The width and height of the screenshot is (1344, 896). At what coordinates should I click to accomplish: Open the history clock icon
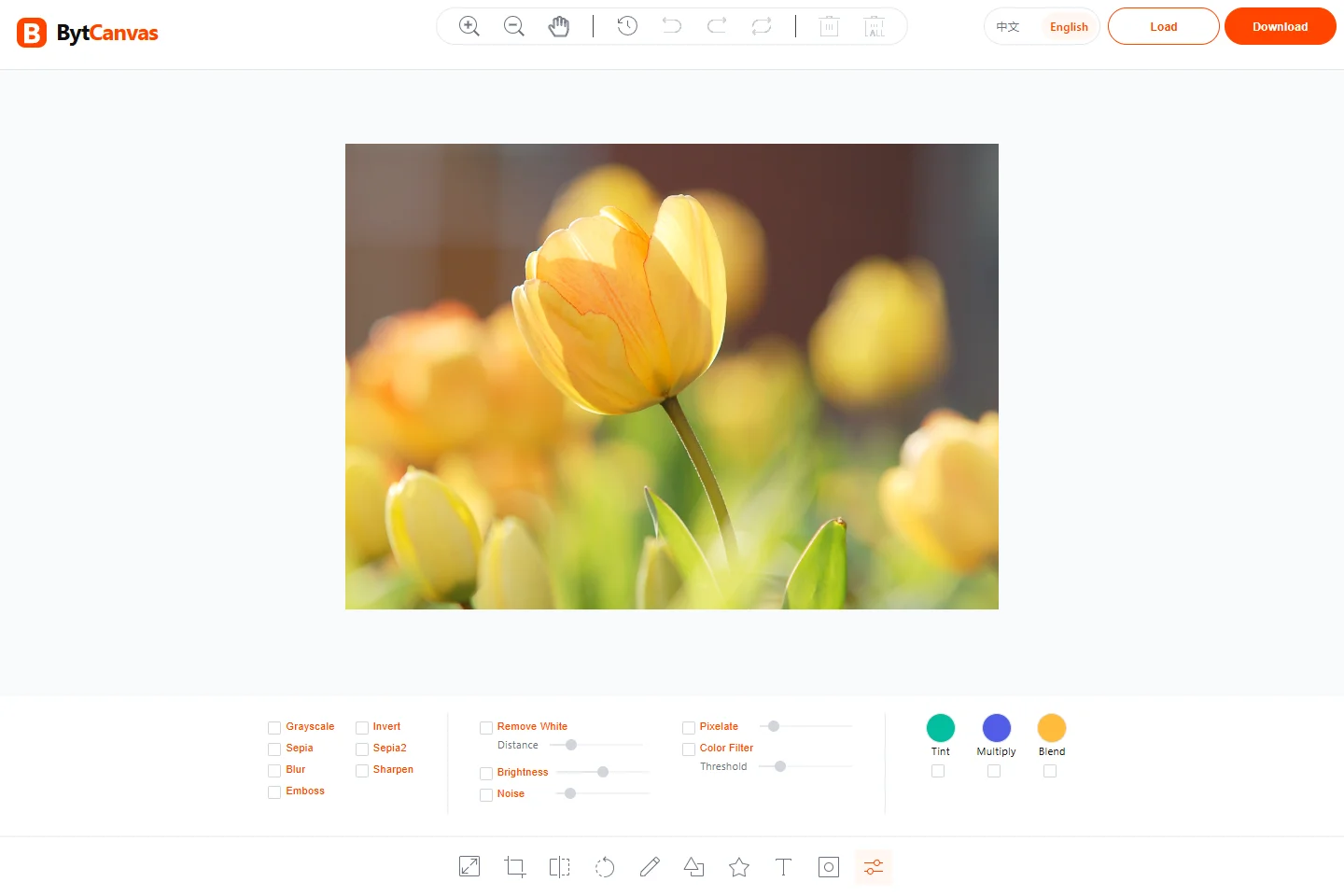tap(627, 26)
